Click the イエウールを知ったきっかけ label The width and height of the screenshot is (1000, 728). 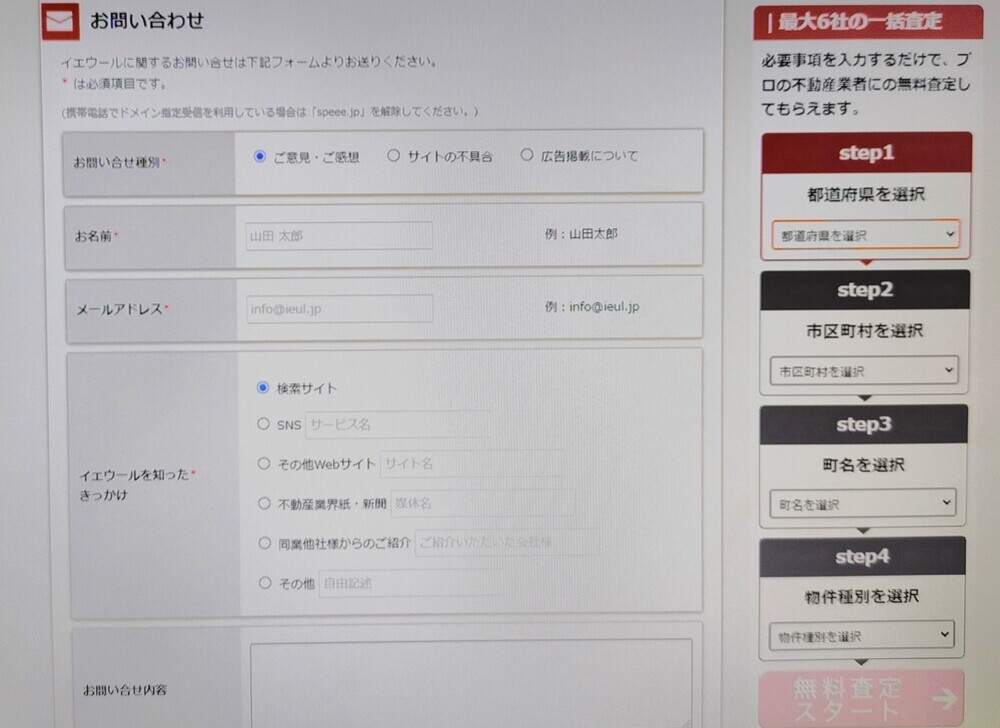coord(137,484)
